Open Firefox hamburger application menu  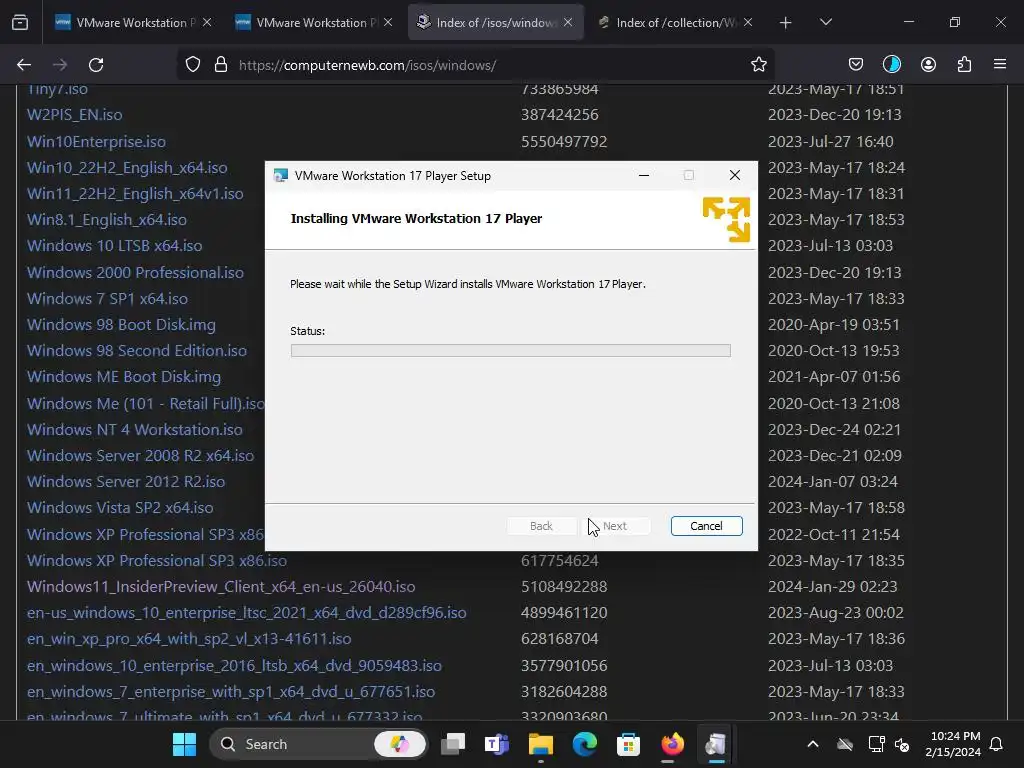[1000, 65]
